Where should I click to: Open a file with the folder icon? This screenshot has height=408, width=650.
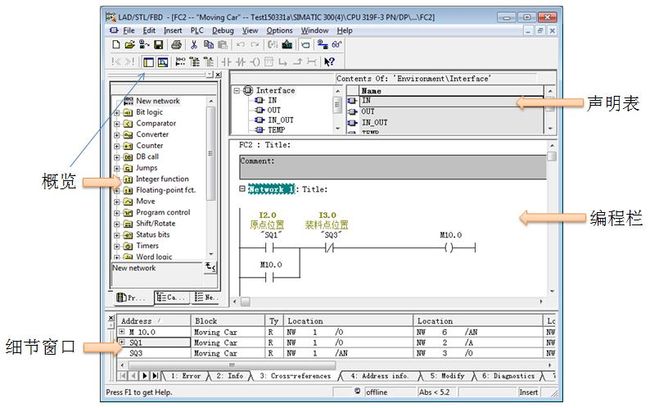[x=130, y=44]
